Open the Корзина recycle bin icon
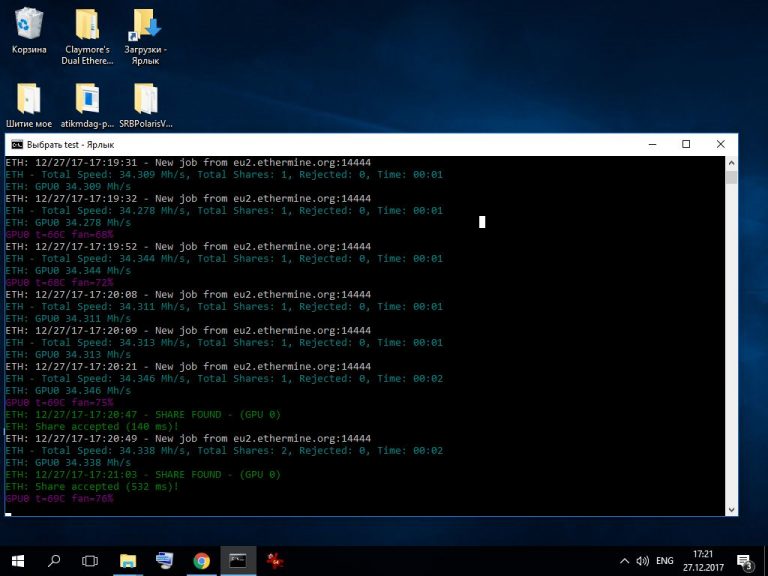768x576 pixels. (29, 24)
